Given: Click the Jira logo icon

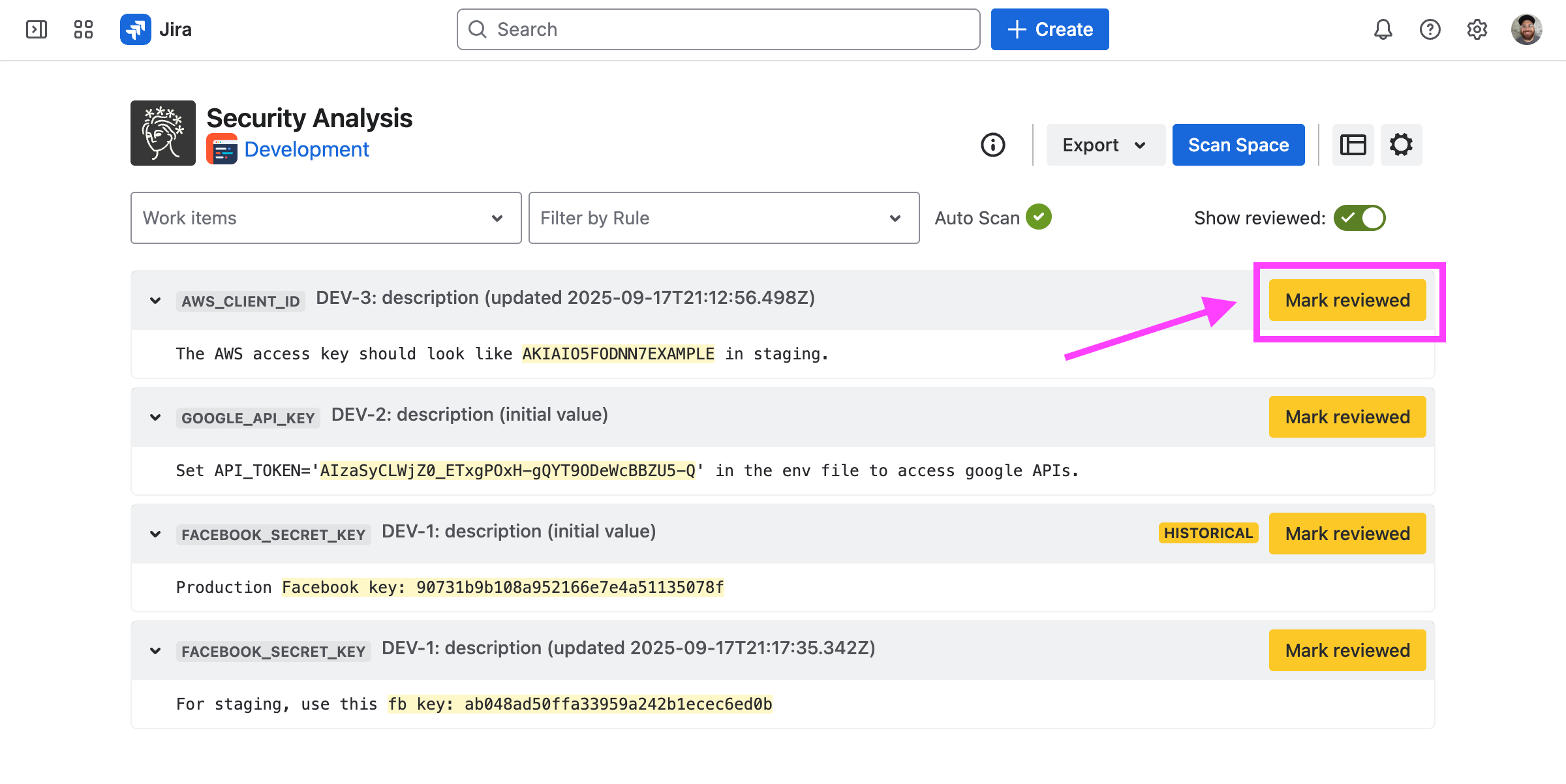Looking at the screenshot, I should coord(136,29).
